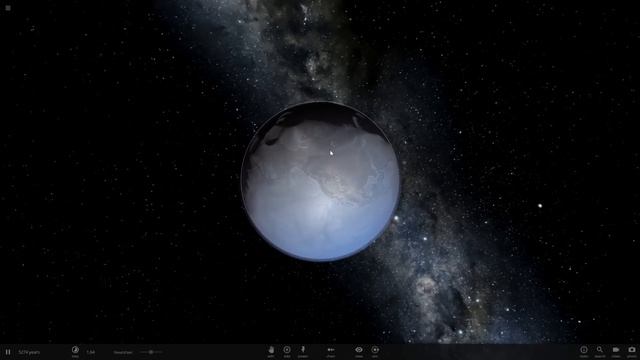Screen dimensions: 640x360
Task: Start video capture with camcorder icon
Action: [616, 351]
